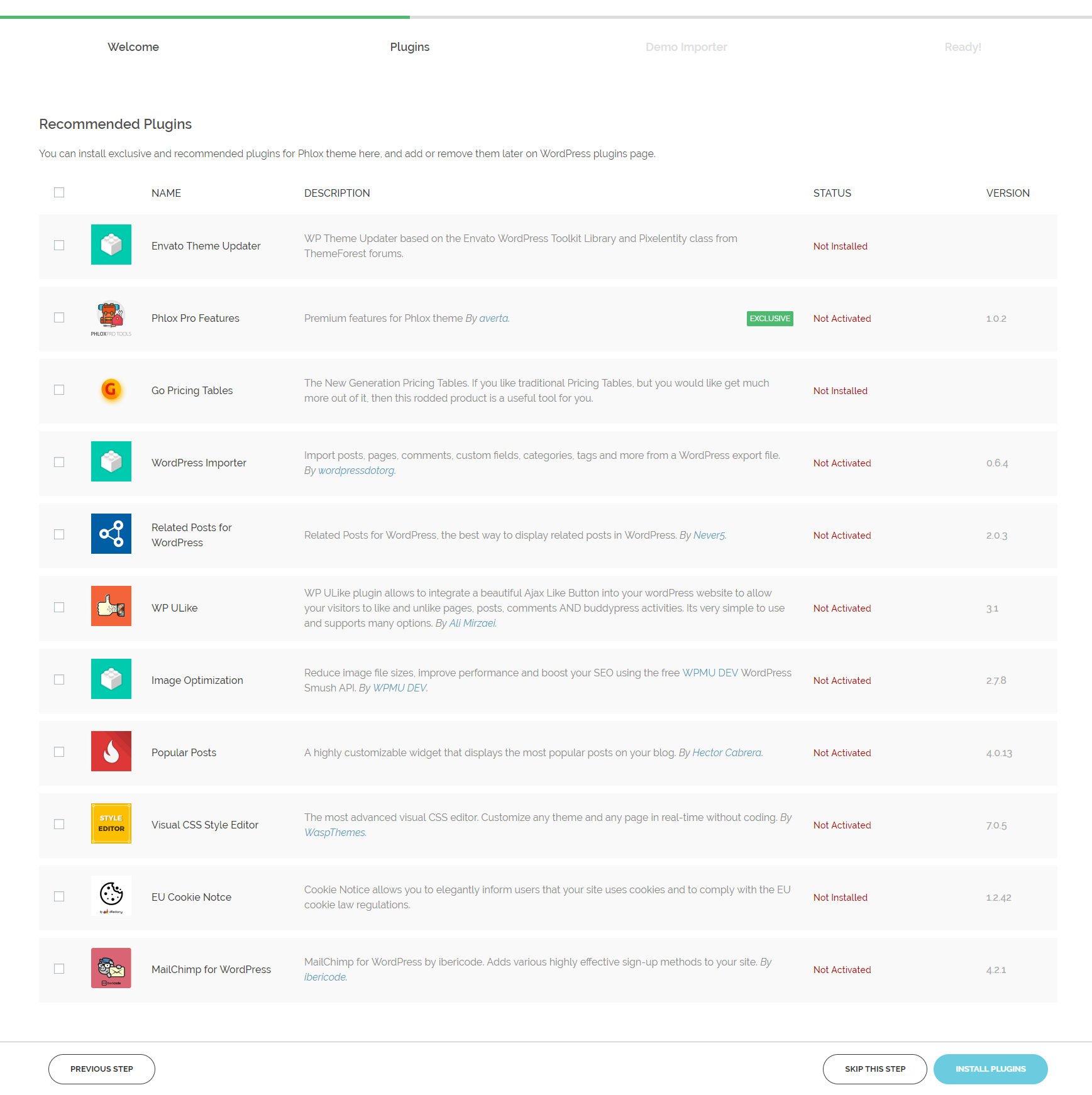
Task: Click the Skip This Step button
Action: click(875, 1069)
